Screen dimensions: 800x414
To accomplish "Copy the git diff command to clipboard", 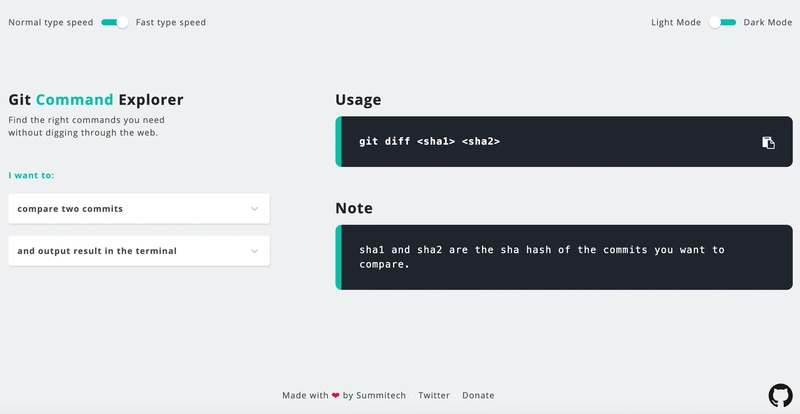I will (x=768, y=142).
